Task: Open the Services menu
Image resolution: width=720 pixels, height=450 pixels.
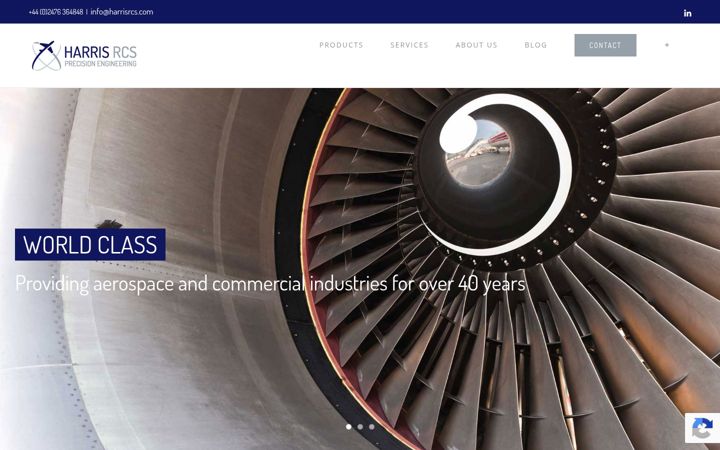Action: [x=409, y=45]
